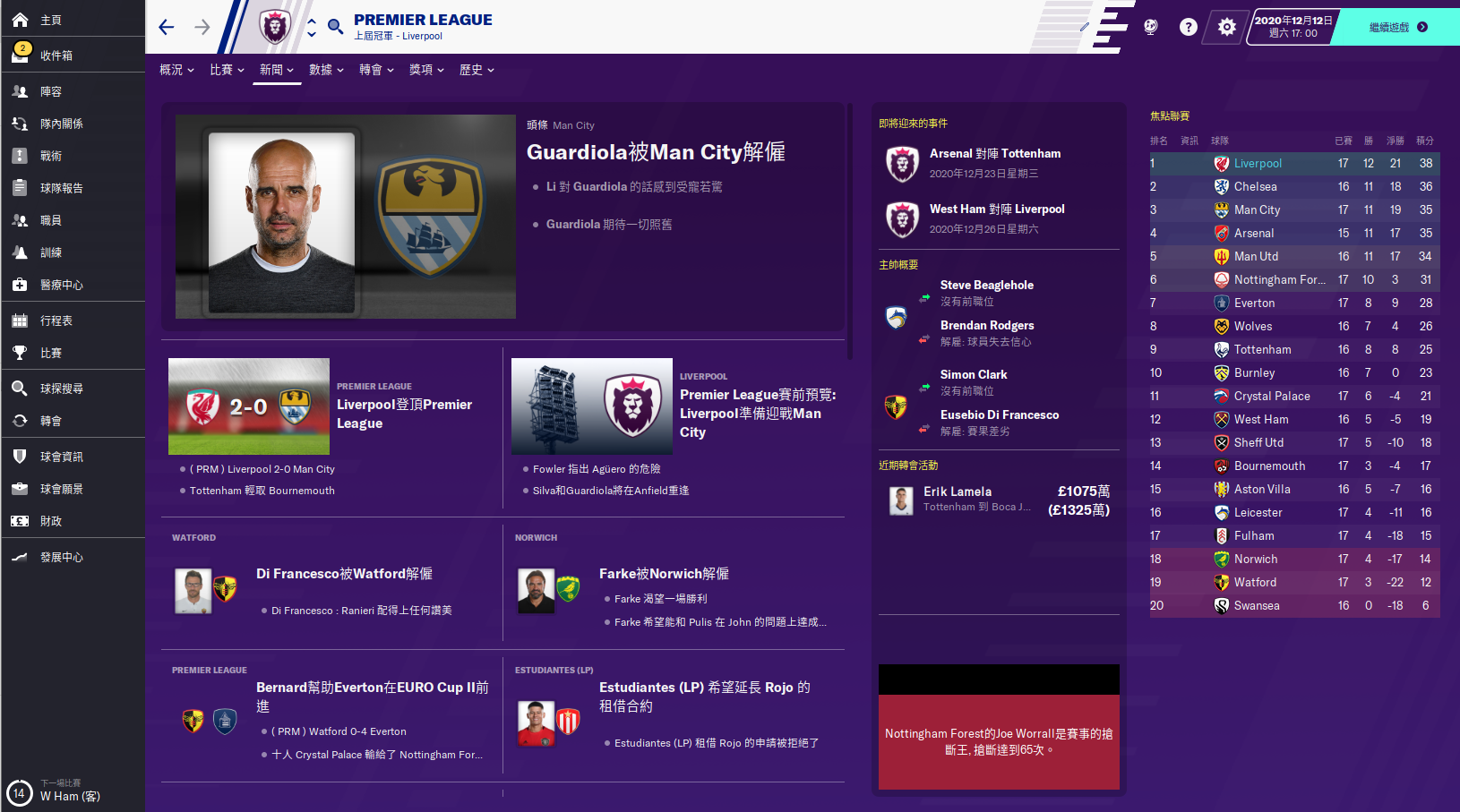The height and width of the screenshot is (812, 1460).
Task: Click the 積分 points column header
Action: (1425, 141)
